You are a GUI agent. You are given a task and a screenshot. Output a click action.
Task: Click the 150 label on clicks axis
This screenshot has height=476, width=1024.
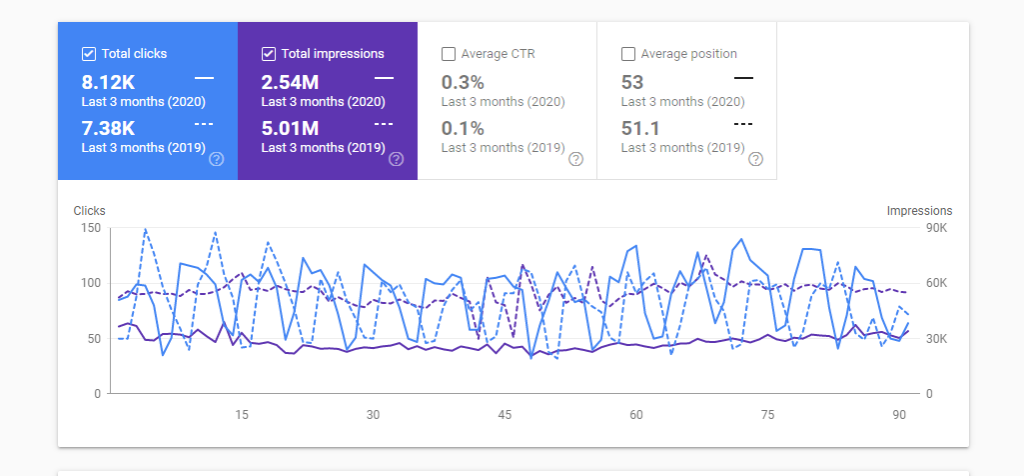(91, 228)
